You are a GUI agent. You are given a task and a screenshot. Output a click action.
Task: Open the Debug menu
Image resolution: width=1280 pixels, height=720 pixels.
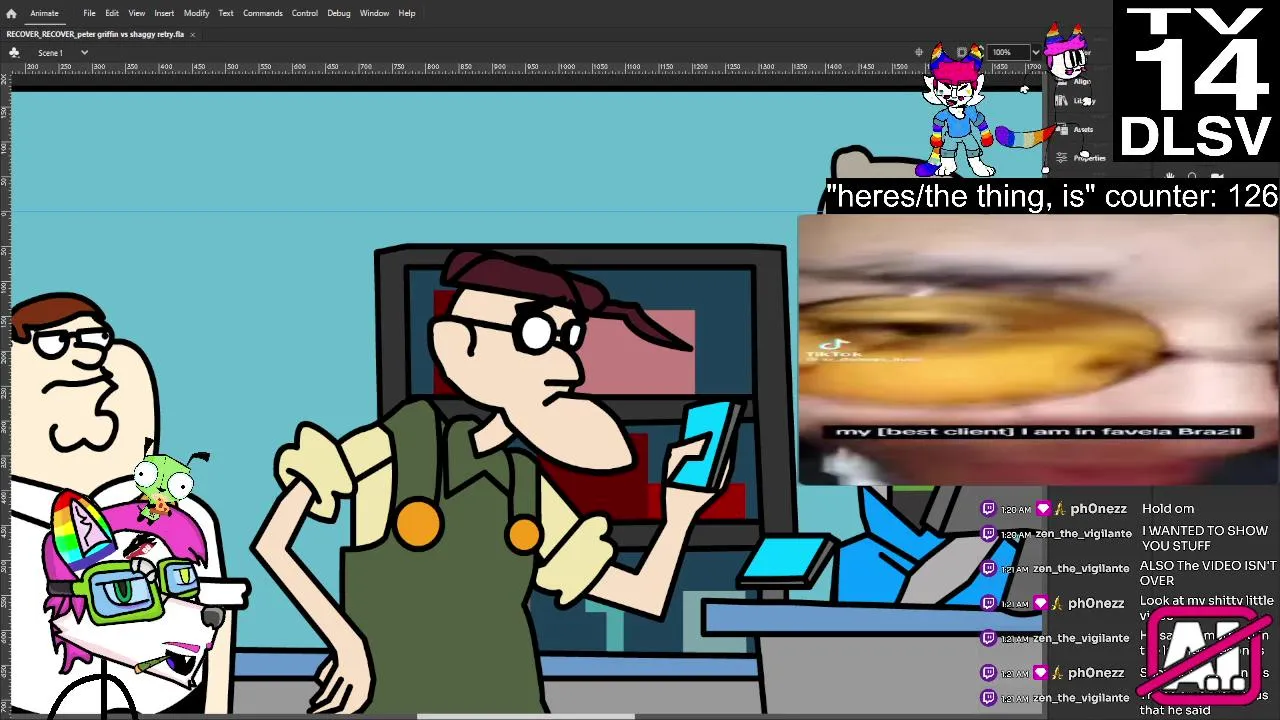pyautogui.click(x=339, y=13)
